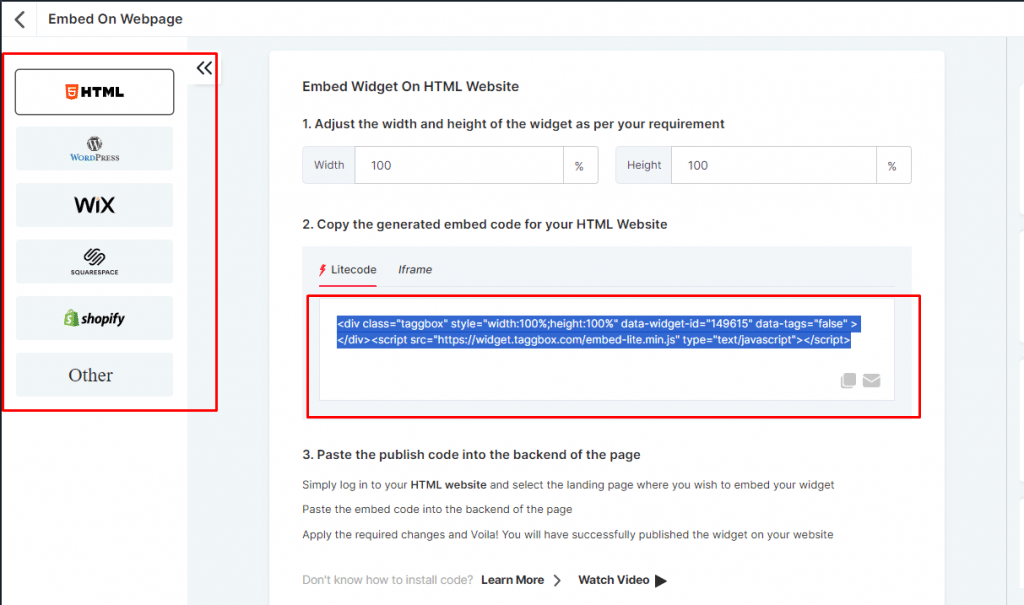Click Watch Video for install help
Image resolution: width=1024 pixels, height=605 pixels.
click(611, 580)
